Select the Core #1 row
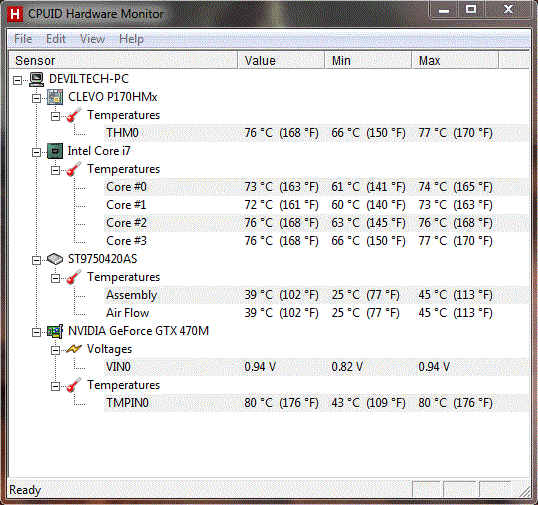This screenshot has height=505, width=538. point(316,205)
